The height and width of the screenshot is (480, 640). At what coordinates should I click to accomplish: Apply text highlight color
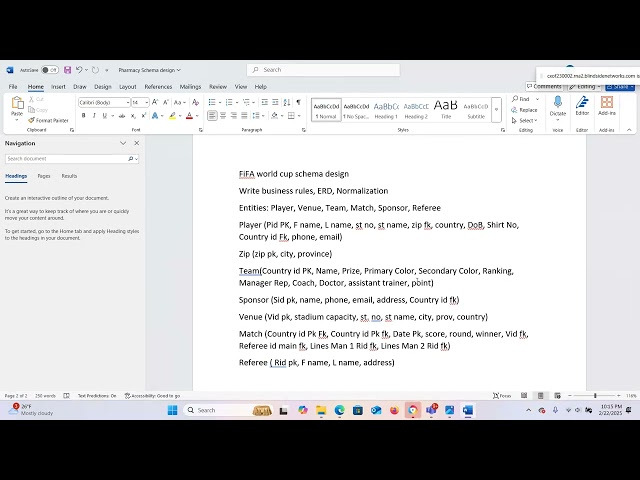pyautogui.click(x=173, y=116)
